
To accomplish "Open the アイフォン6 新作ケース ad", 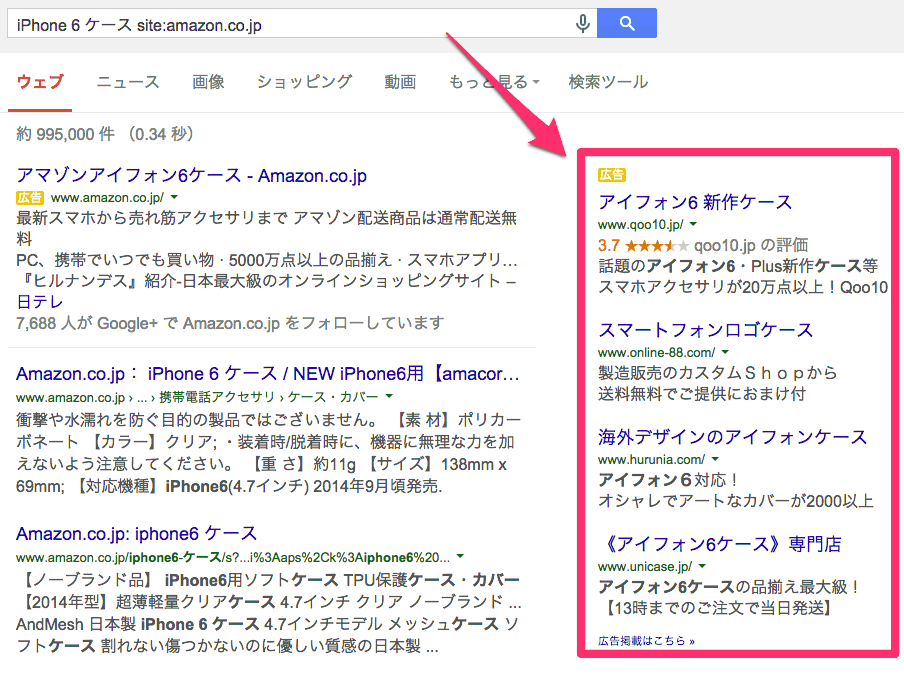I will point(695,202).
